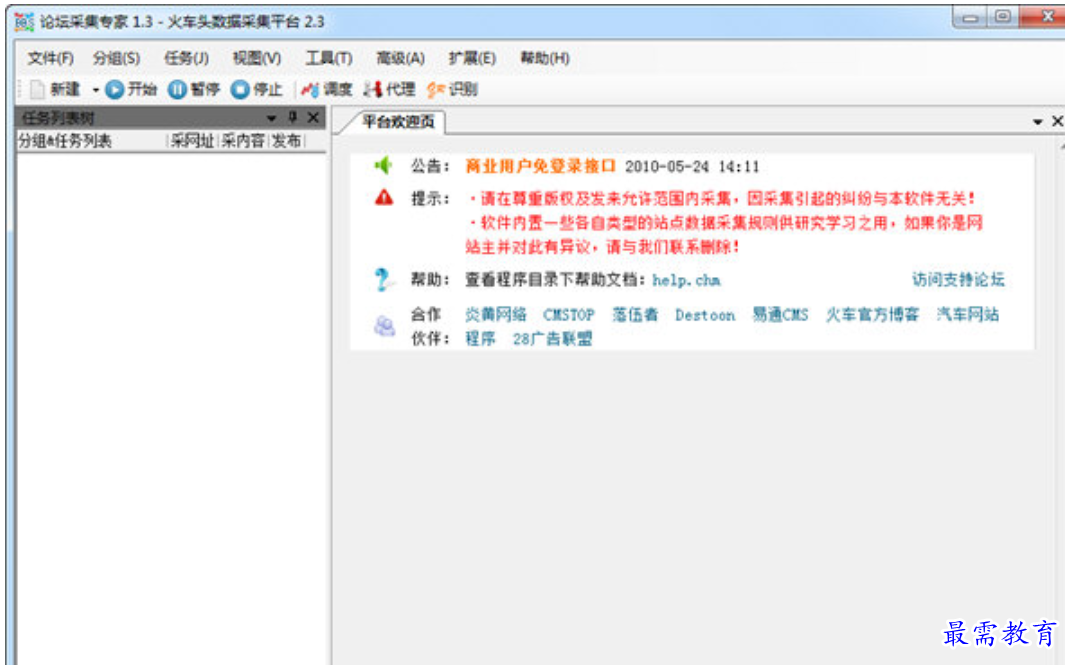Click the 新建 new task icon
1065x665 pixels.
(x=37, y=89)
